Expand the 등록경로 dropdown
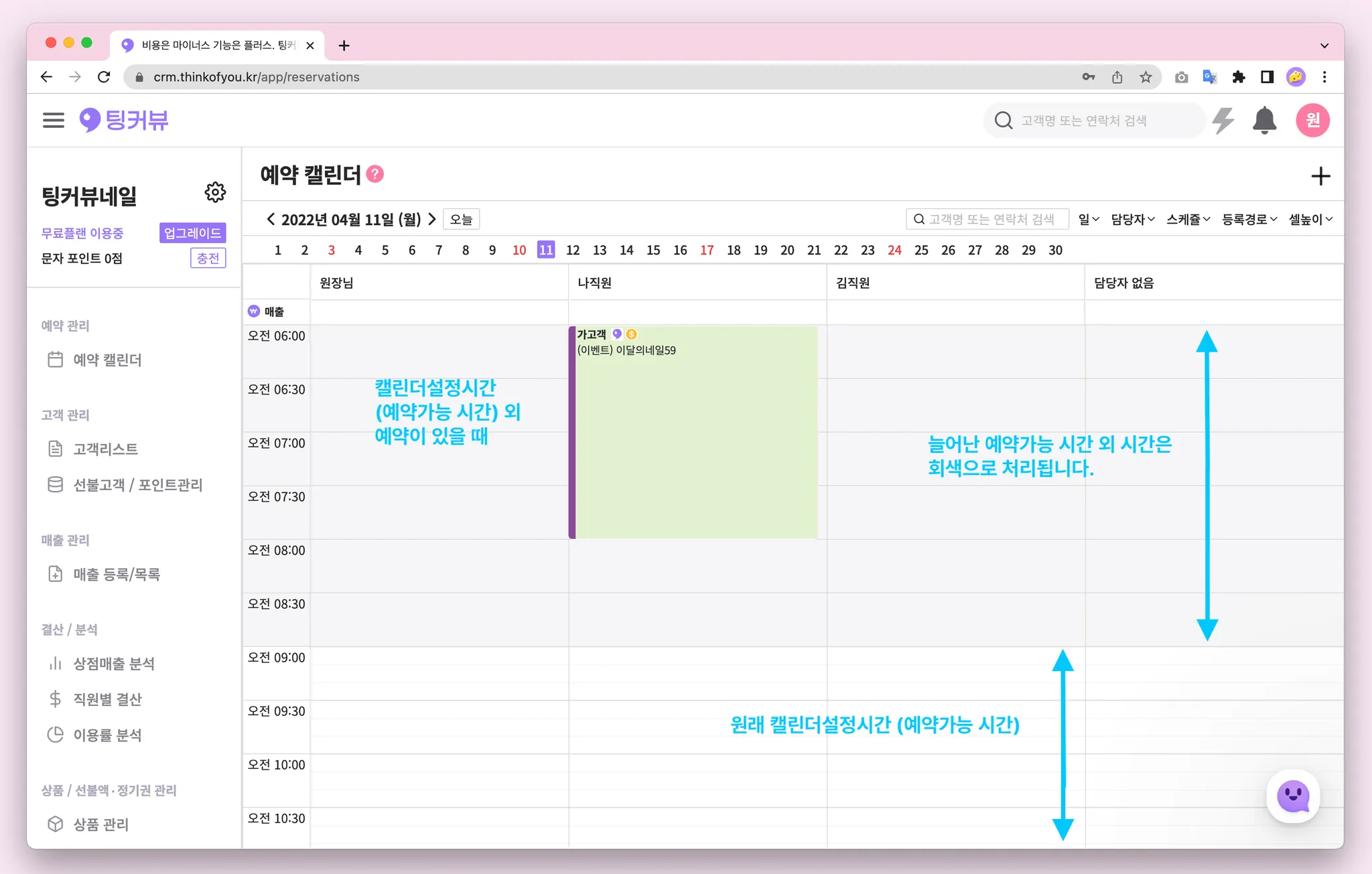 [1249, 219]
